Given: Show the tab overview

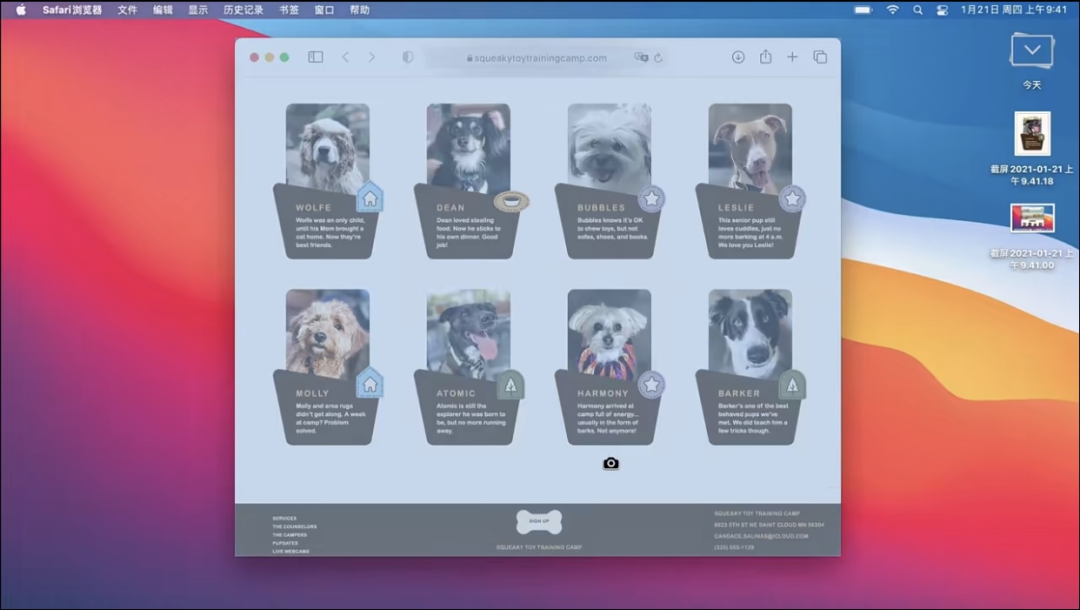Looking at the screenshot, I should coord(820,57).
